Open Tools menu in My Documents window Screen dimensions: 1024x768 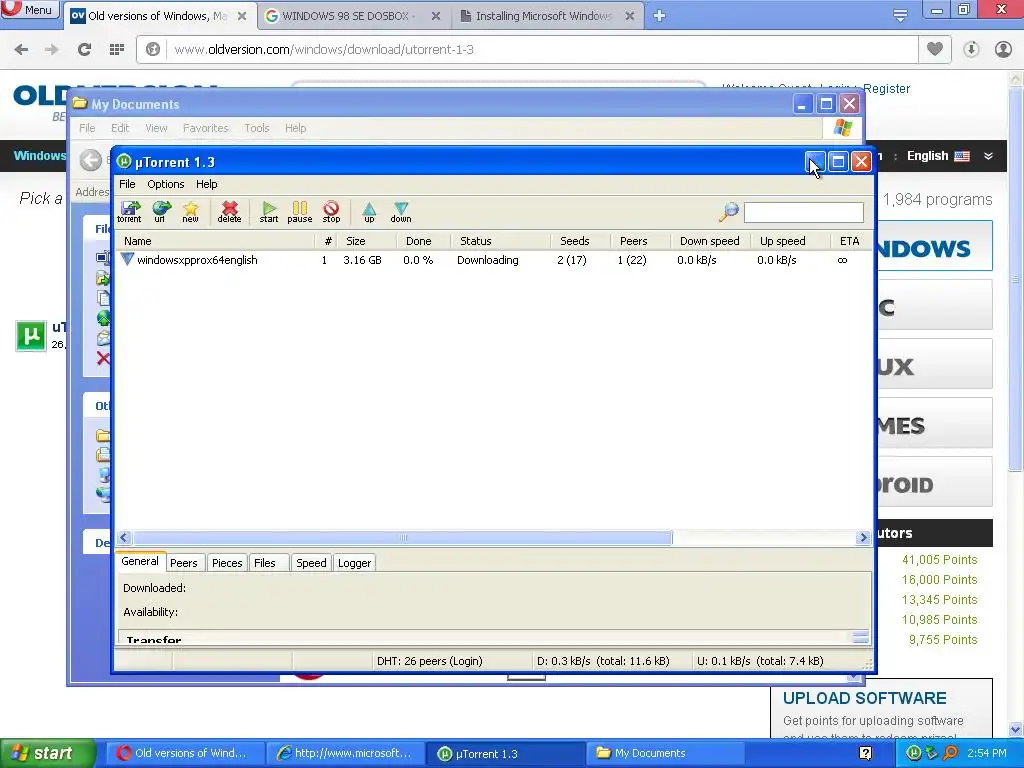click(257, 128)
